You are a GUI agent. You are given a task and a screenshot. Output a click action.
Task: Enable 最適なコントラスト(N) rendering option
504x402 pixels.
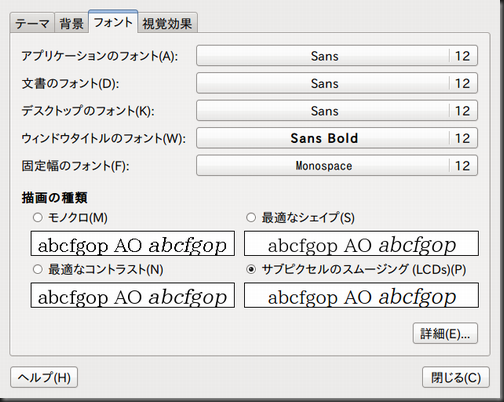pyautogui.click(x=38, y=269)
